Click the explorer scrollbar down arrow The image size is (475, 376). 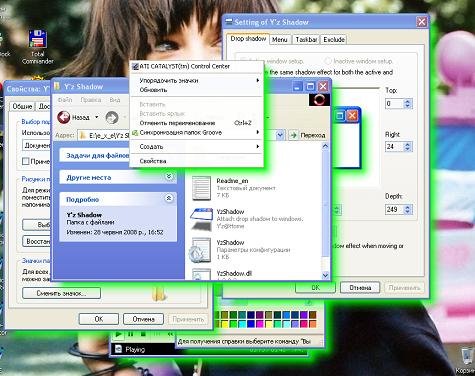coord(325,275)
